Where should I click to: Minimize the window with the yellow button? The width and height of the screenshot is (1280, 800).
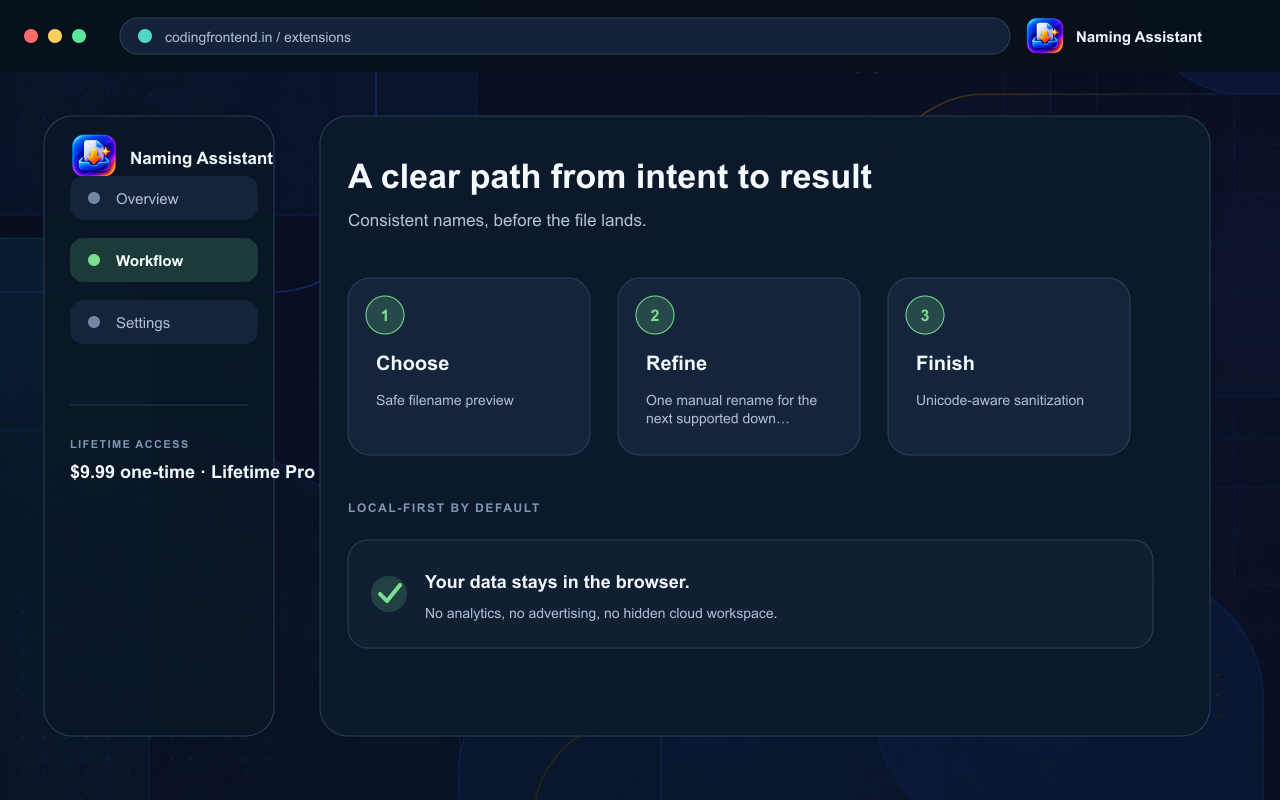(55, 36)
